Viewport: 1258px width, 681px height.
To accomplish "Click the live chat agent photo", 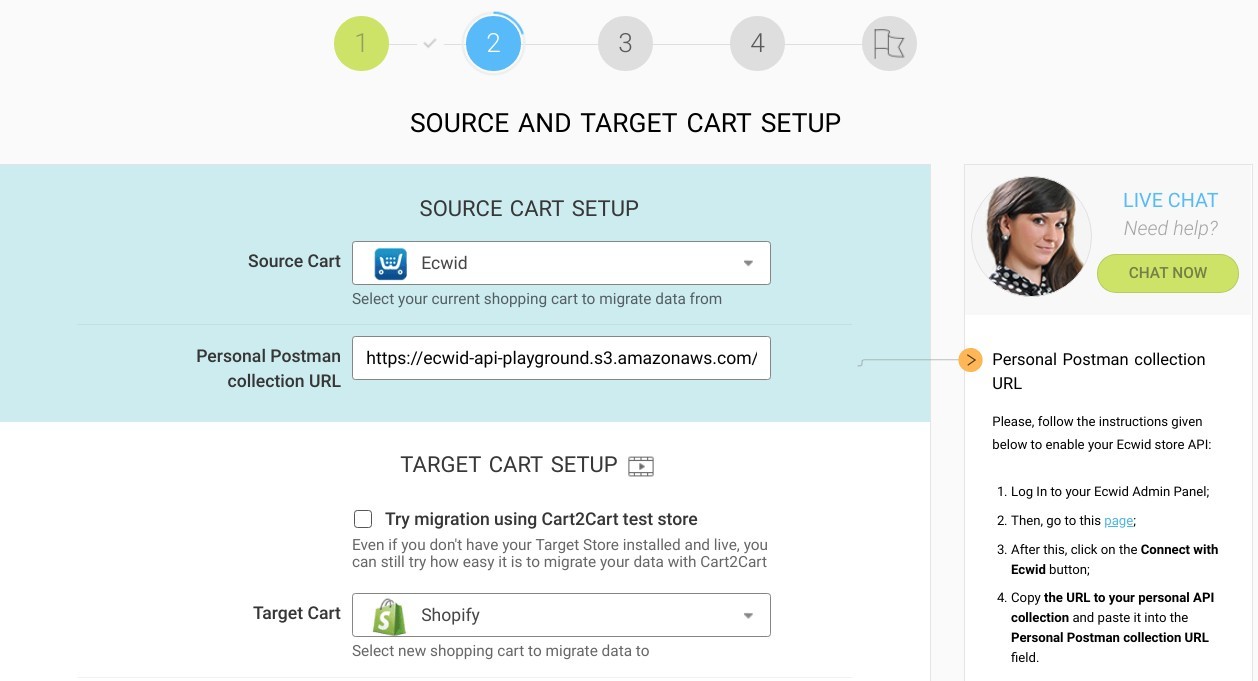I will [x=1031, y=237].
